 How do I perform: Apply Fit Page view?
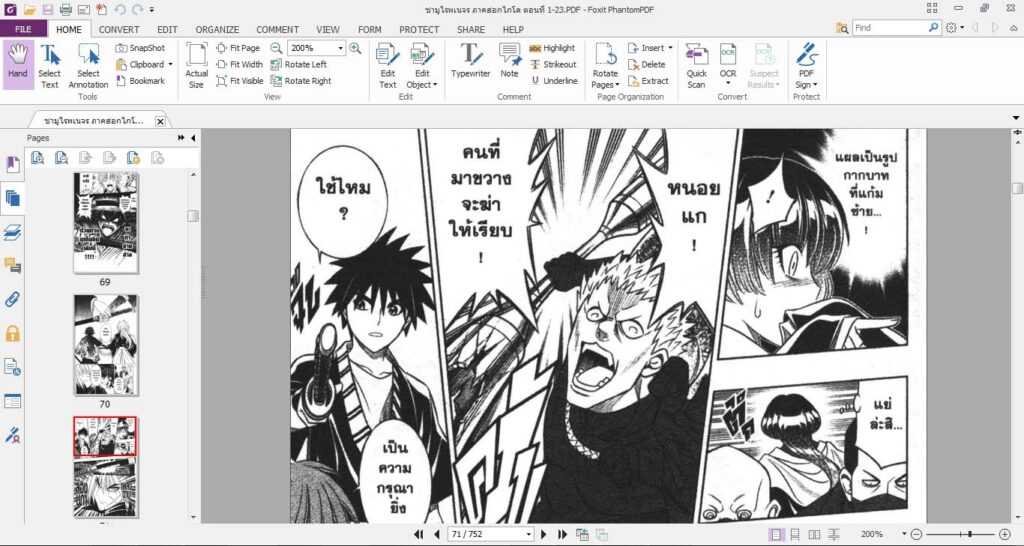tap(238, 48)
